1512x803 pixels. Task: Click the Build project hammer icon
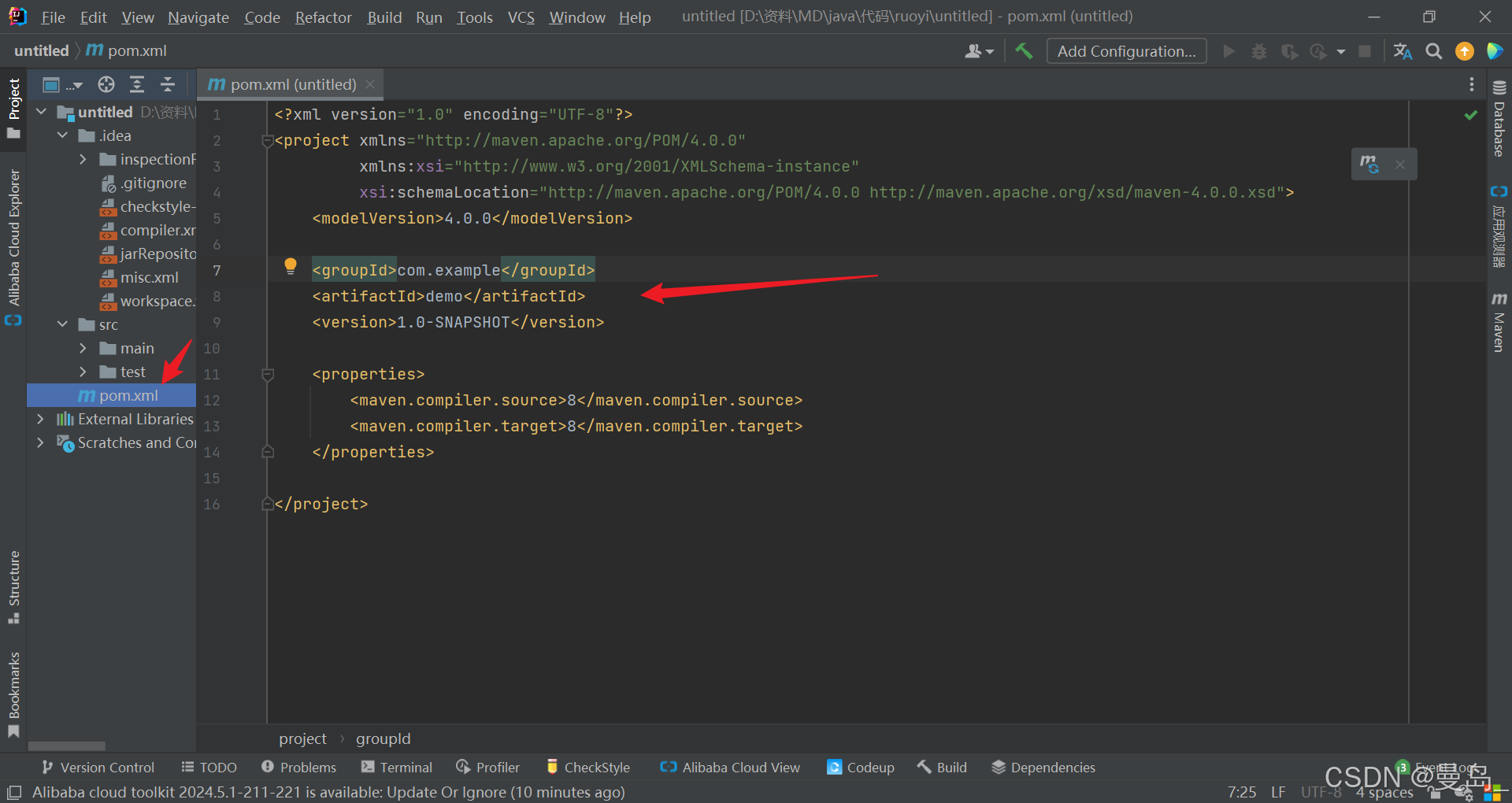1024,51
